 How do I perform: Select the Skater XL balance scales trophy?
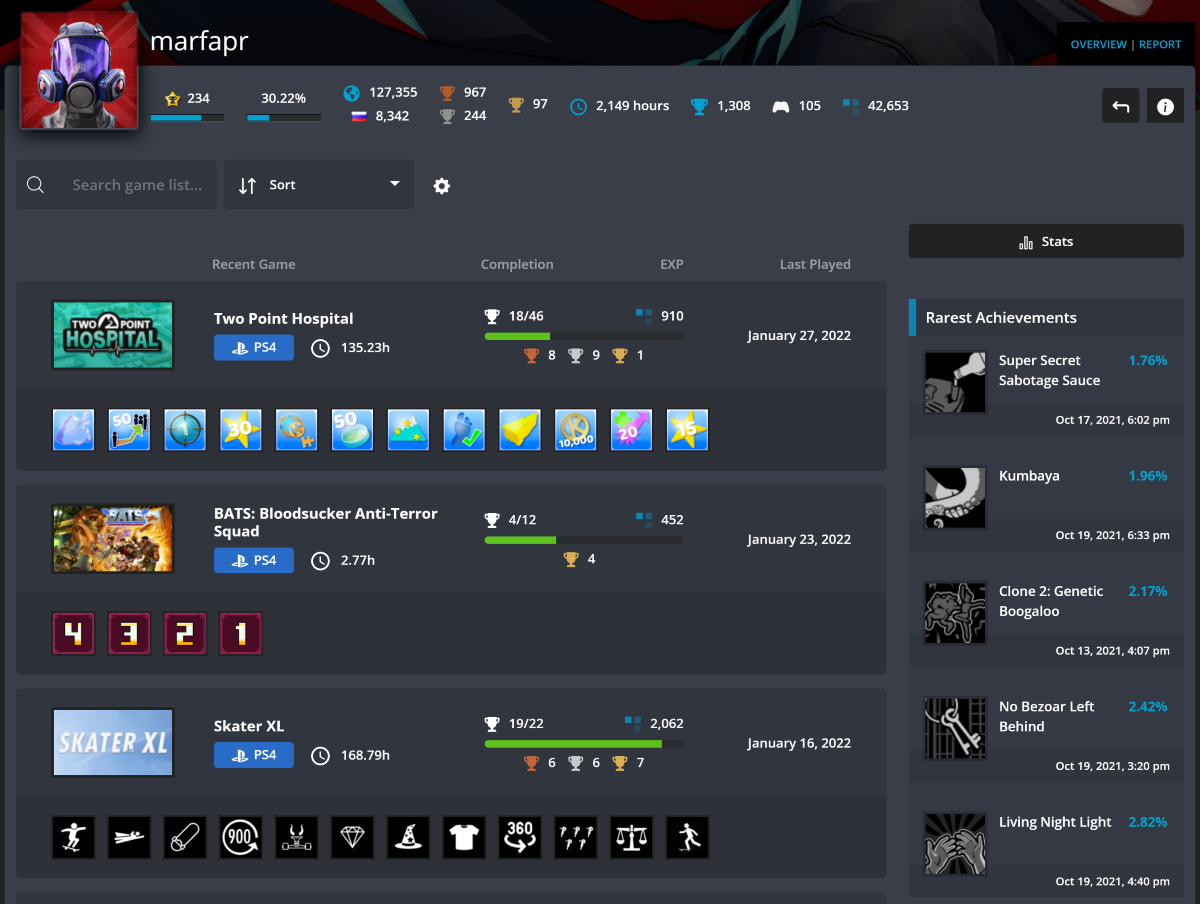[x=633, y=838]
